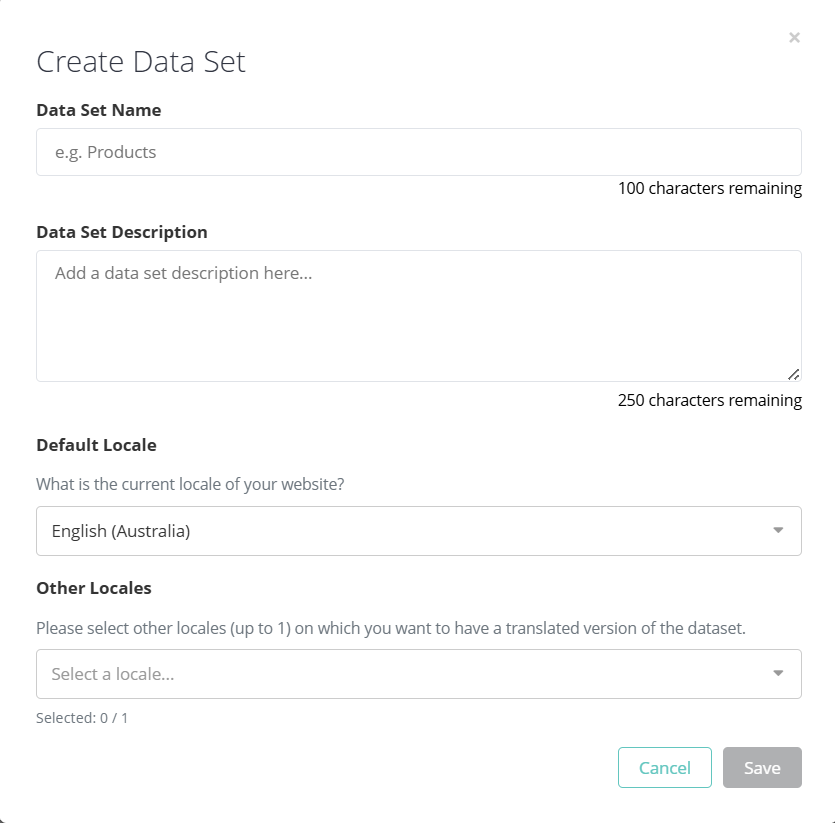Click the Other Locales heading
835x823 pixels.
click(x=94, y=588)
